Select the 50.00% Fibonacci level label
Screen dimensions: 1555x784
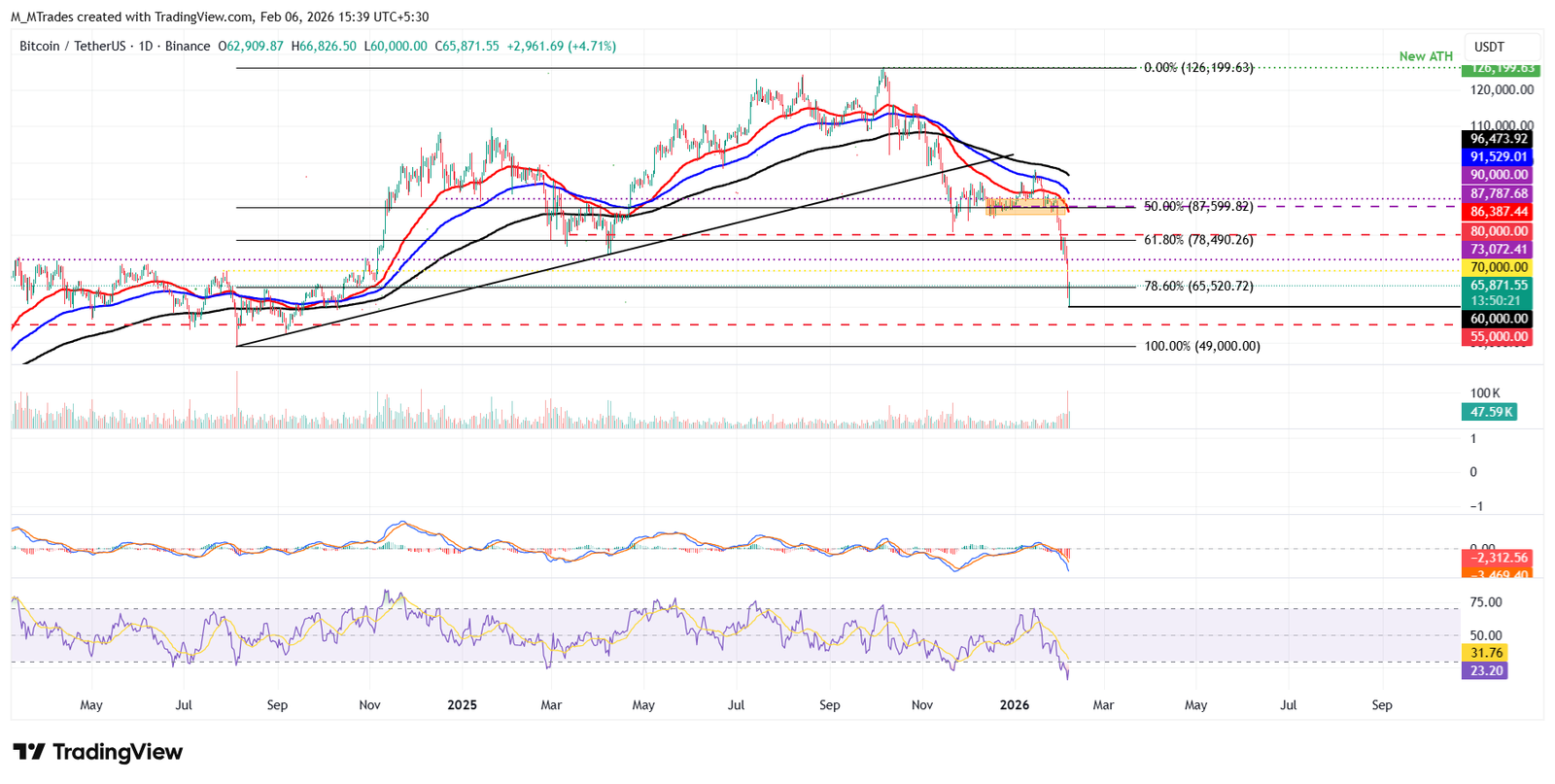(1197, 207)
